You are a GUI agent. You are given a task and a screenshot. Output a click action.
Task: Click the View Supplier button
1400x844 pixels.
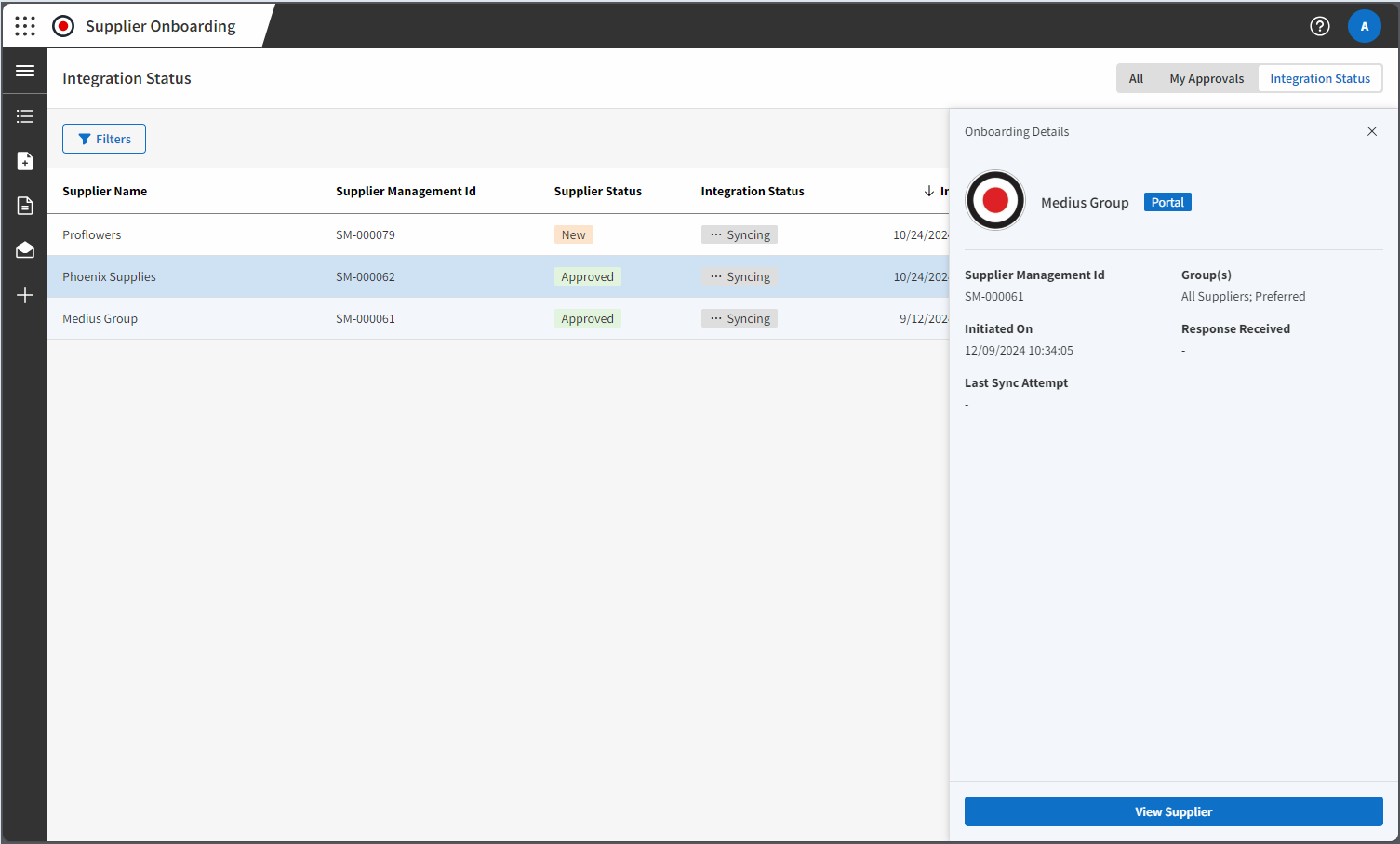pyautogui.click(x=1173, y=811)
